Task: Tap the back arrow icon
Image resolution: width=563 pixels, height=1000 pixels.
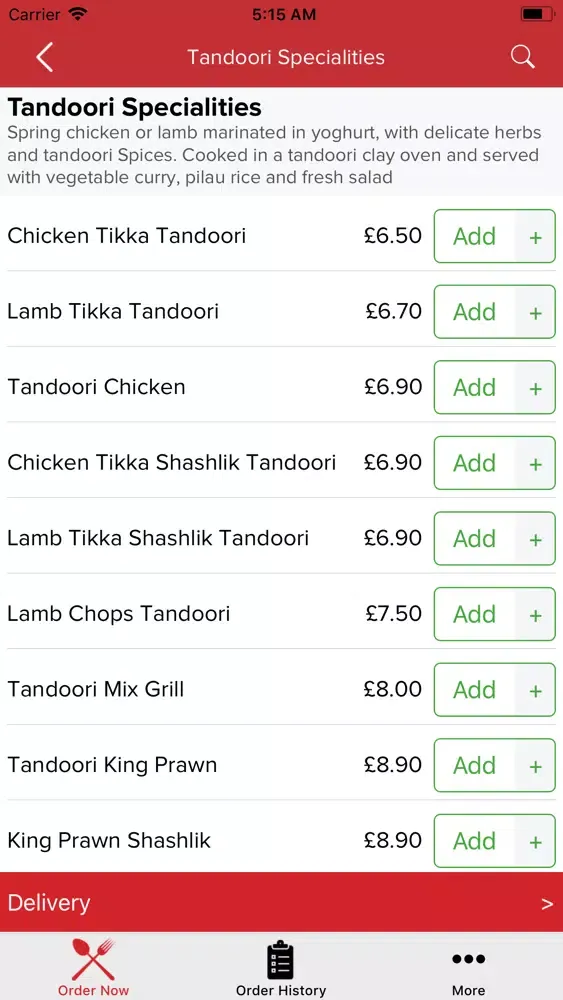Action: tap(45, 57)
